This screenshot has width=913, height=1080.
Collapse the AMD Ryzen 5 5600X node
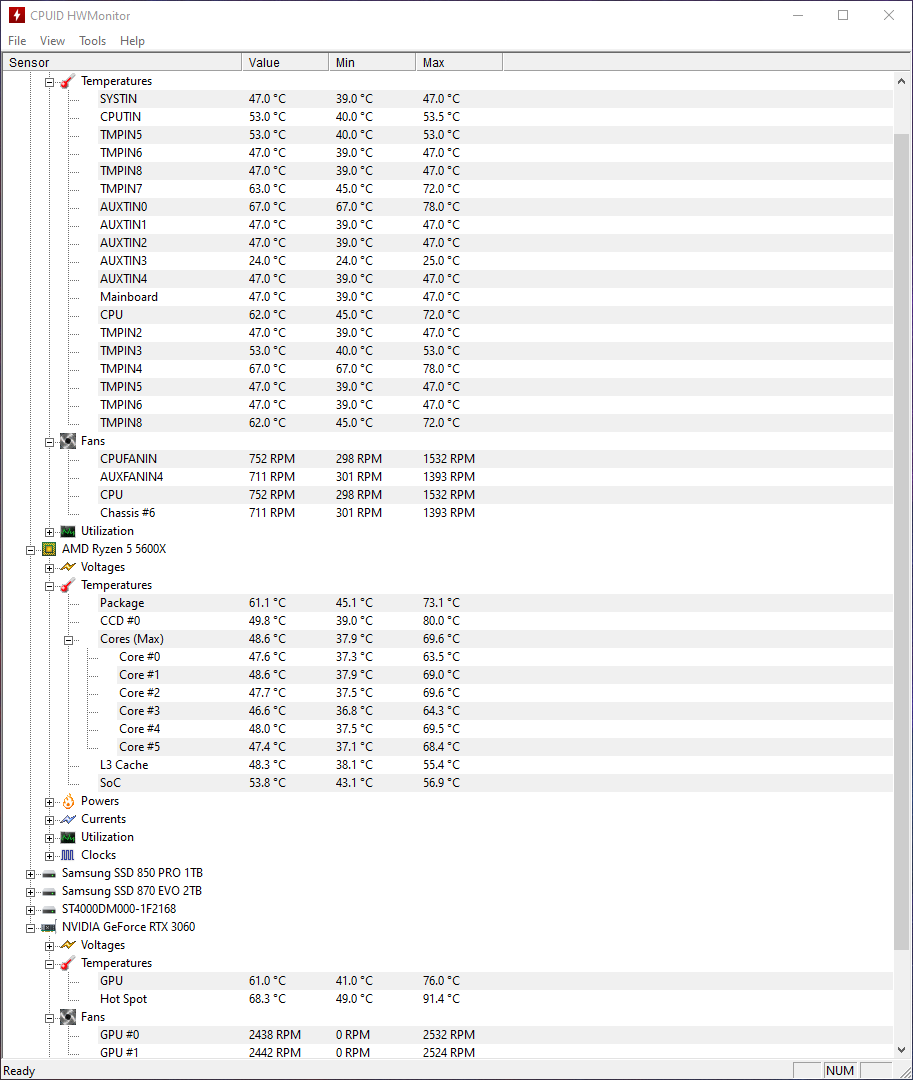[30, 550]
